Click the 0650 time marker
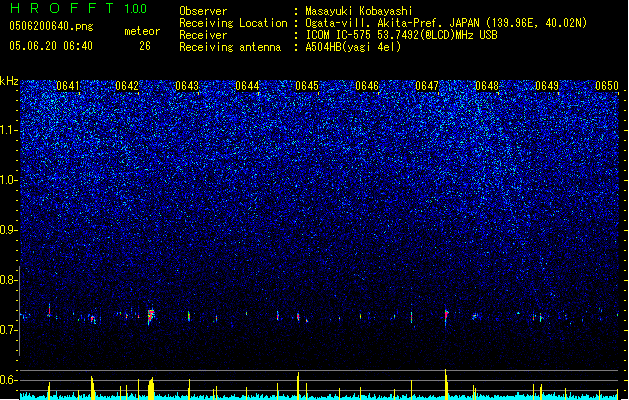Image resolution: width=629 pixels, height=400 pixels. 607,86
